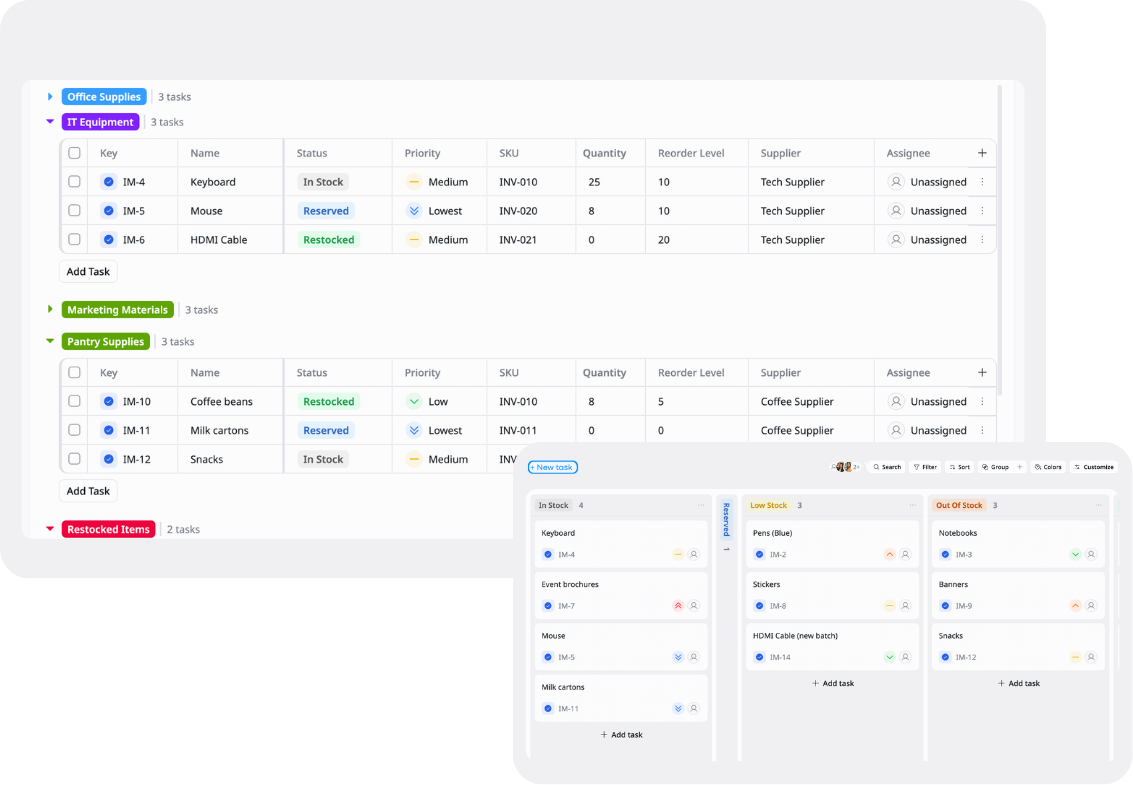Click priority icon on Pens (Blue) card
The image size is (1133, 785).
click(889, 554)
